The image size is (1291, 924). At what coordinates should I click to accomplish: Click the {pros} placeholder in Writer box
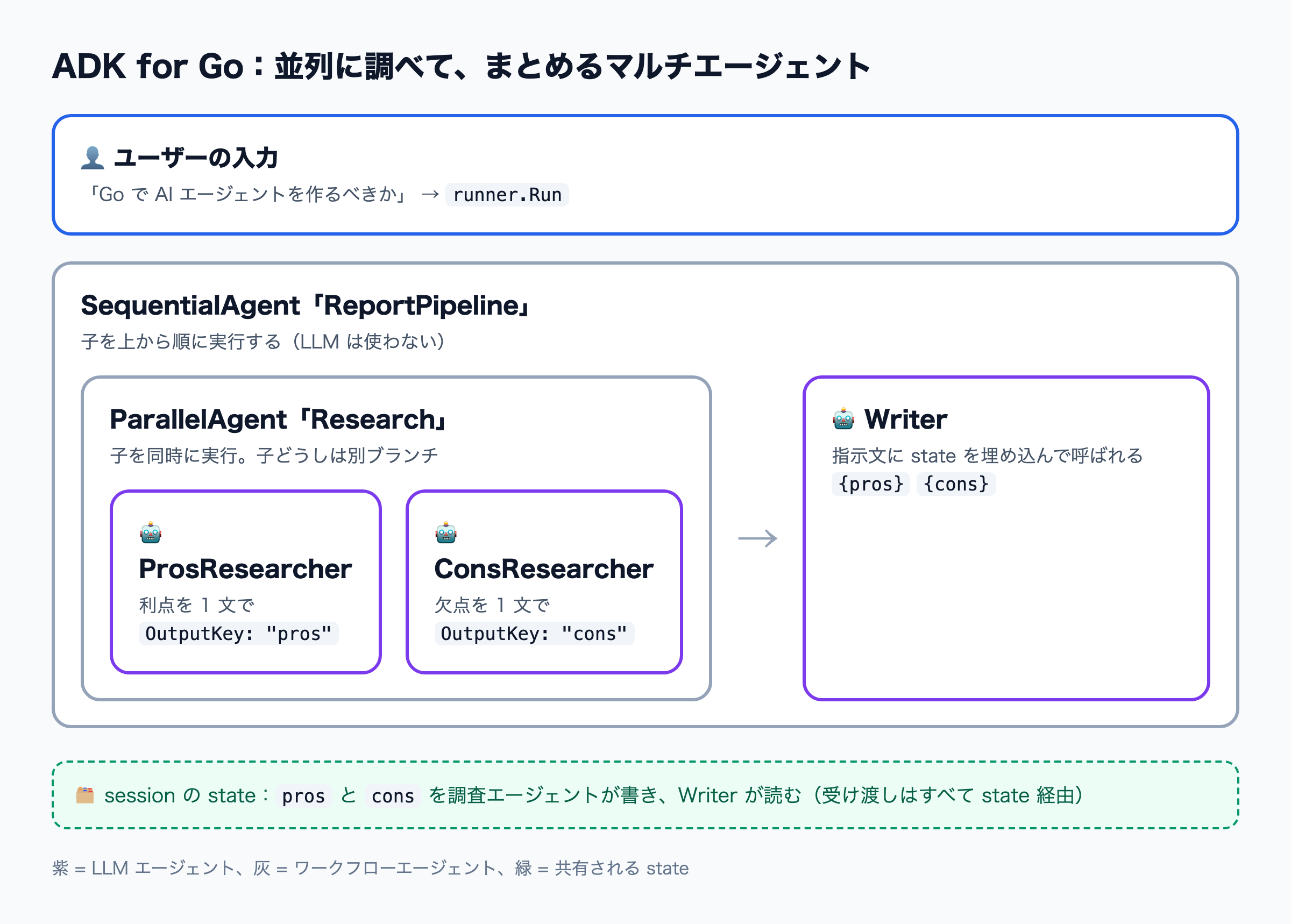[870, 484]
